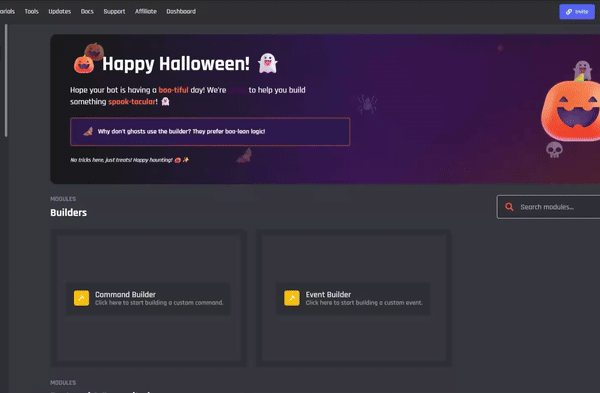Open the Command Builder card
600x393 pixels.
click(148, 298)
